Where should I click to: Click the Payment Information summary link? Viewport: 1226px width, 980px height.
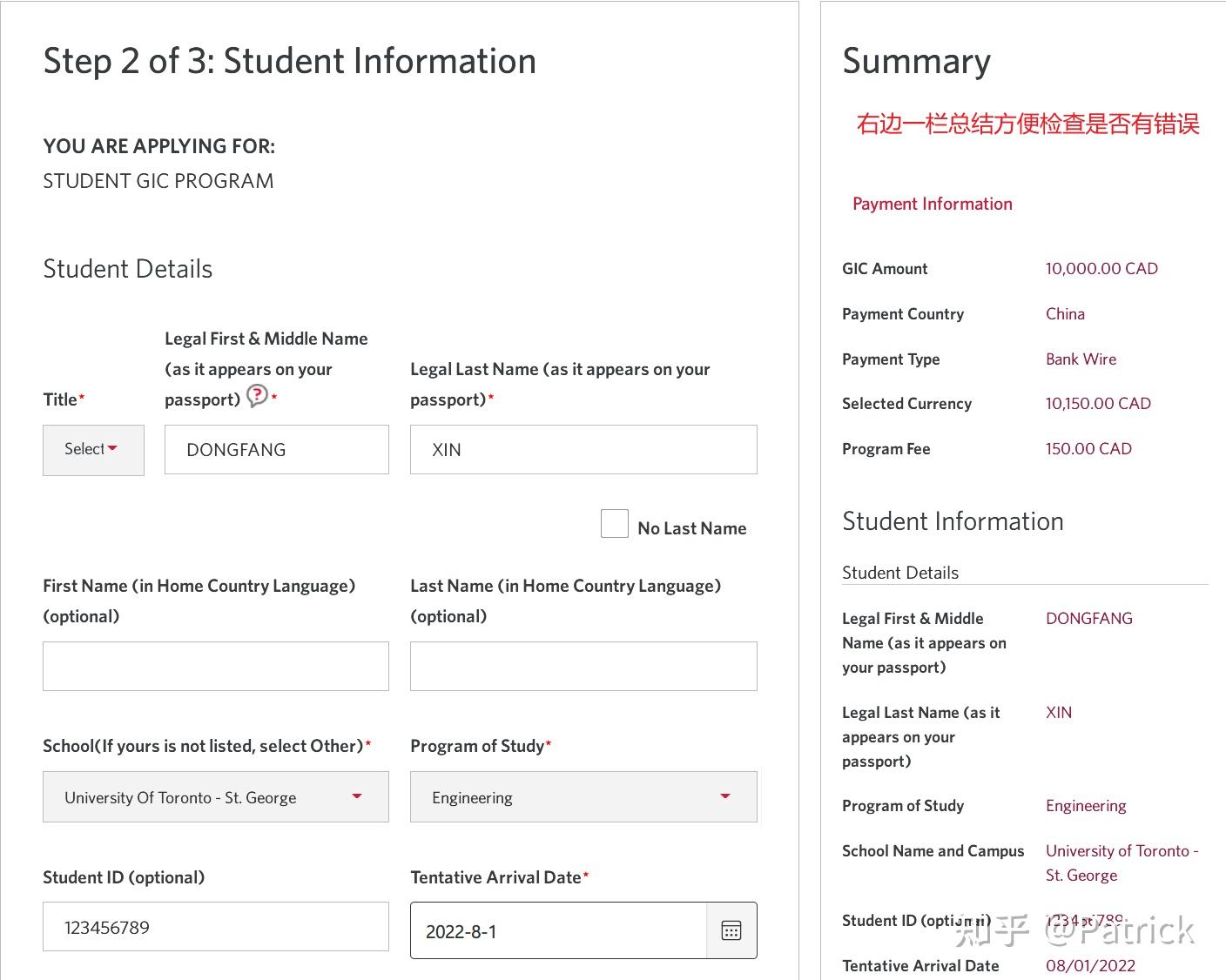tap(932, 204)
